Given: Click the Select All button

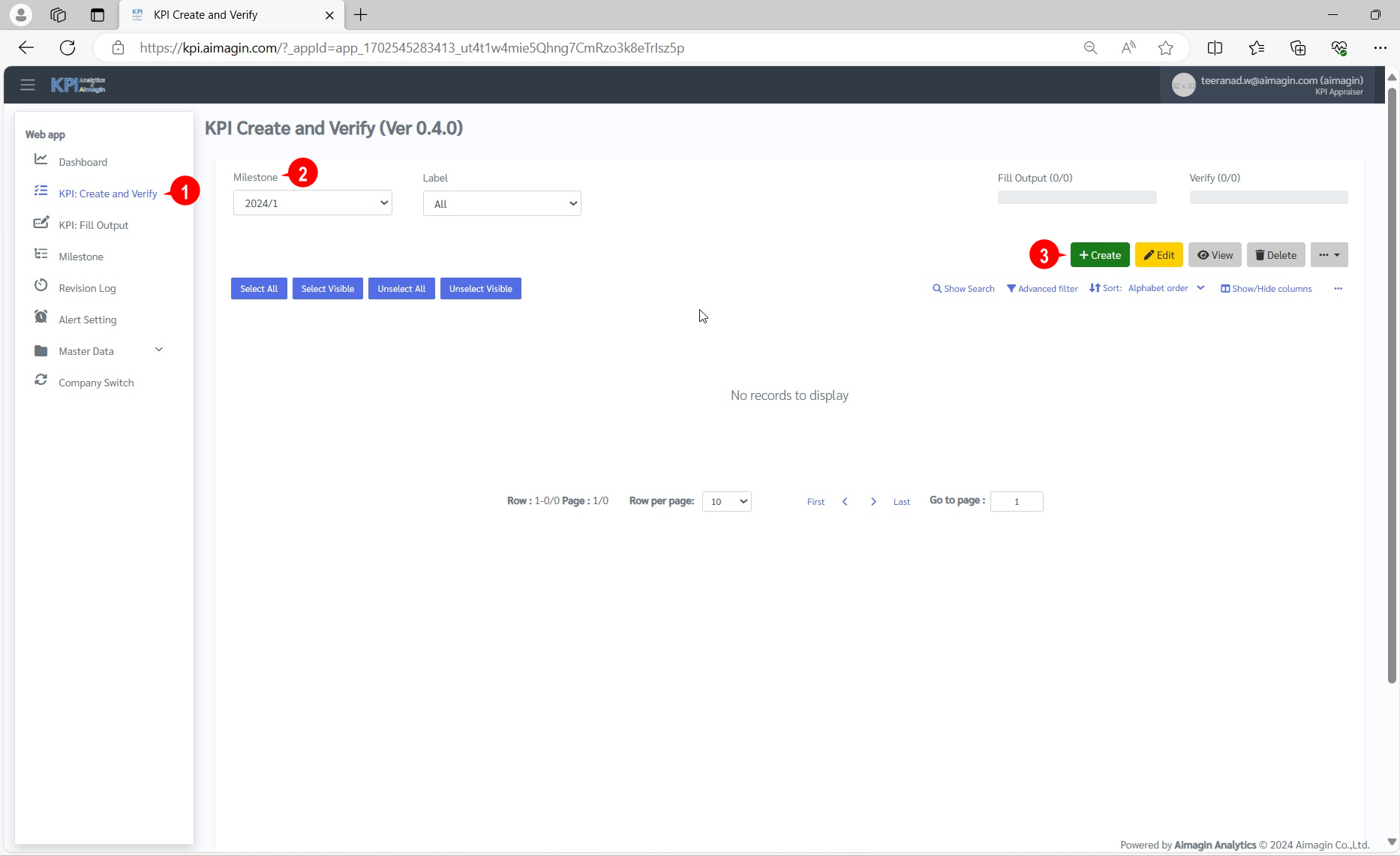Looking at the screenshot, I should pos(259,289).
